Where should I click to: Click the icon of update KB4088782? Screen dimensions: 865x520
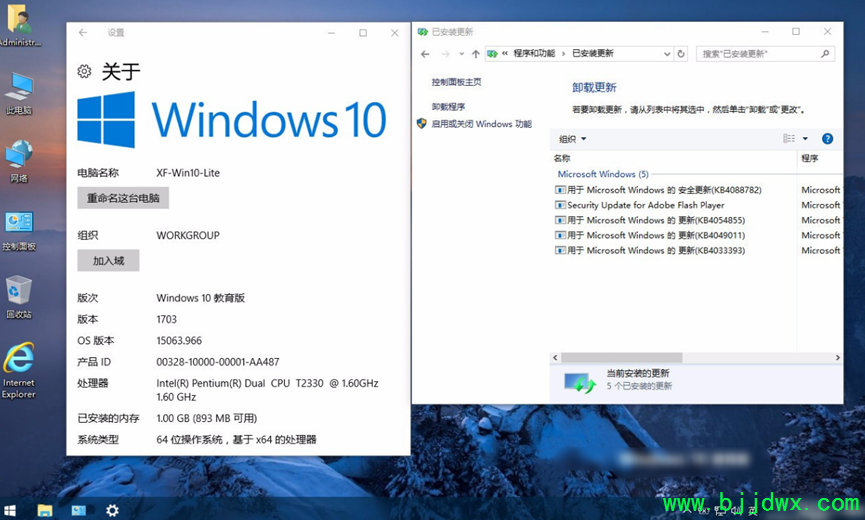(560, 190)
